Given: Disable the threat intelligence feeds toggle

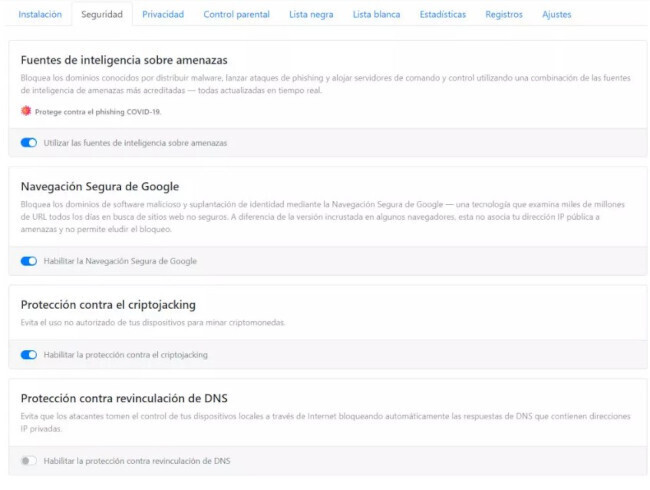Looking at the screenshot, I should coord(28,143).
